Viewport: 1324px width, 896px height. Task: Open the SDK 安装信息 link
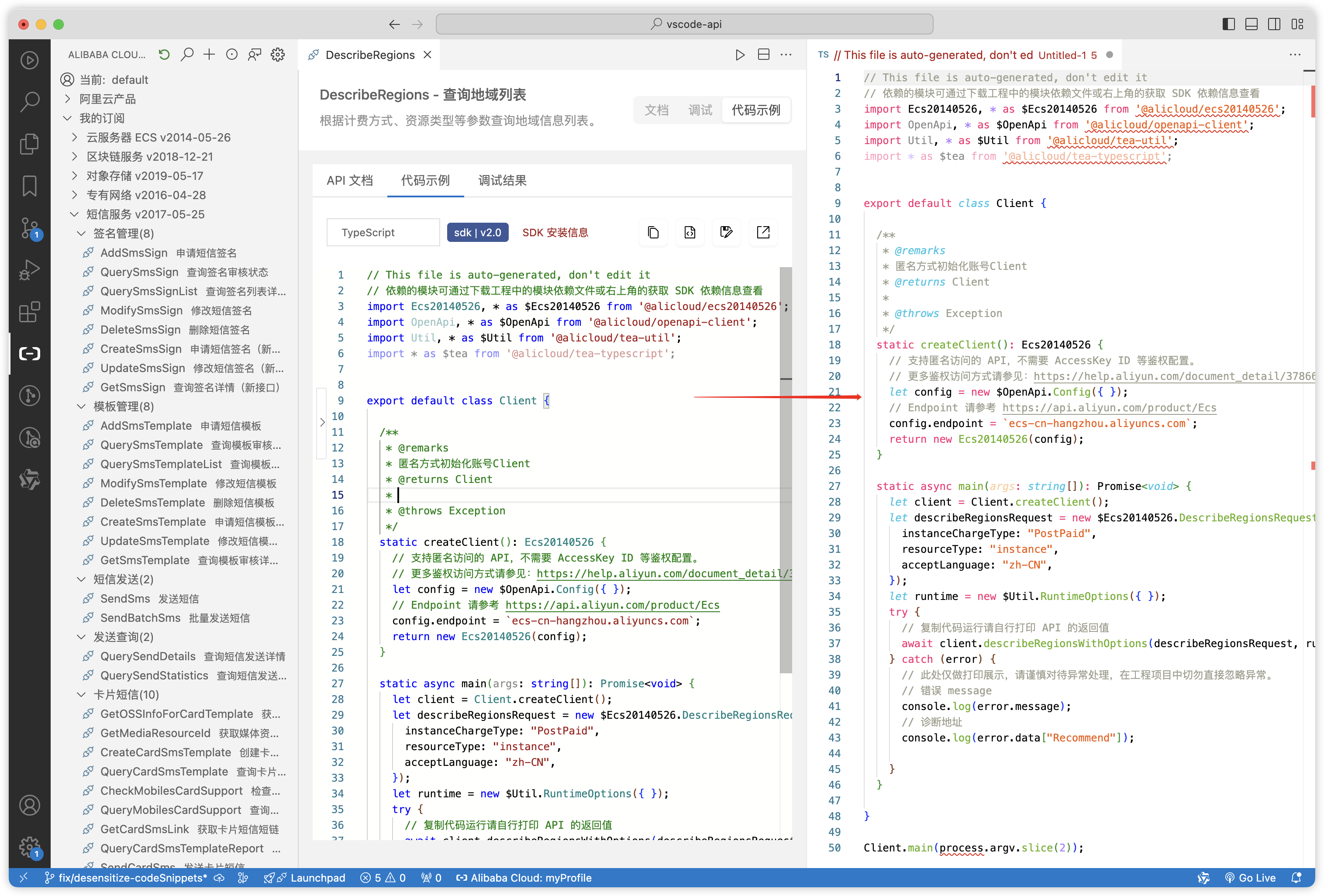point(555,232)
